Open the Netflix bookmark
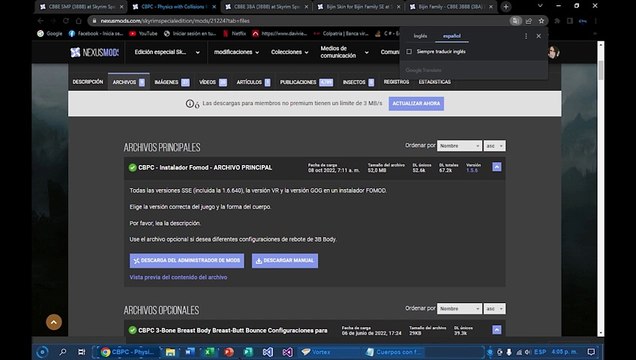The height and width of the screenshot is (360, 636). (x=234, y=34)
